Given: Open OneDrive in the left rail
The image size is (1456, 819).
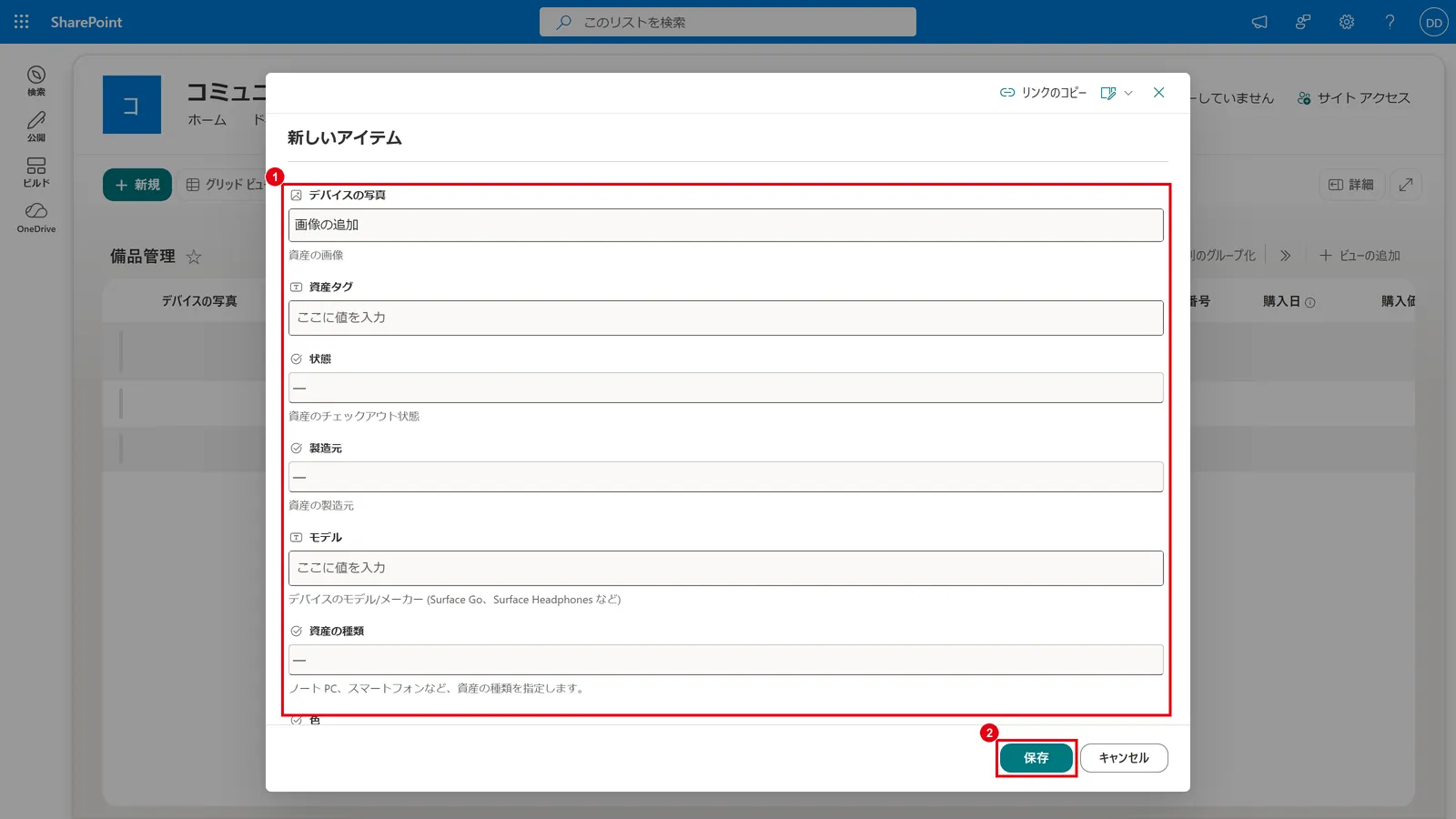Looking at the screenshot, I should pos(36,217).
